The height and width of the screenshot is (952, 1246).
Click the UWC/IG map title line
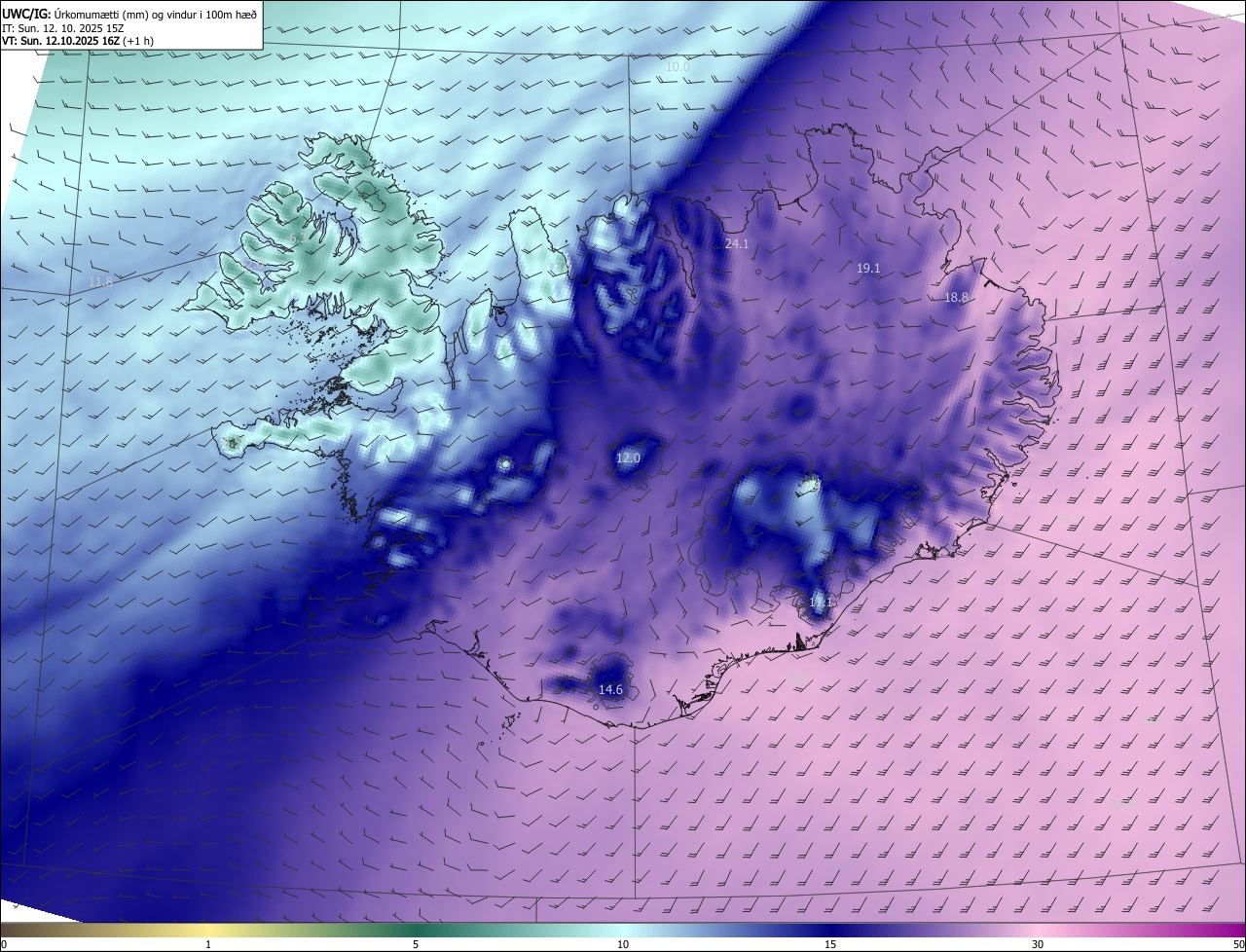pos(129,13)
